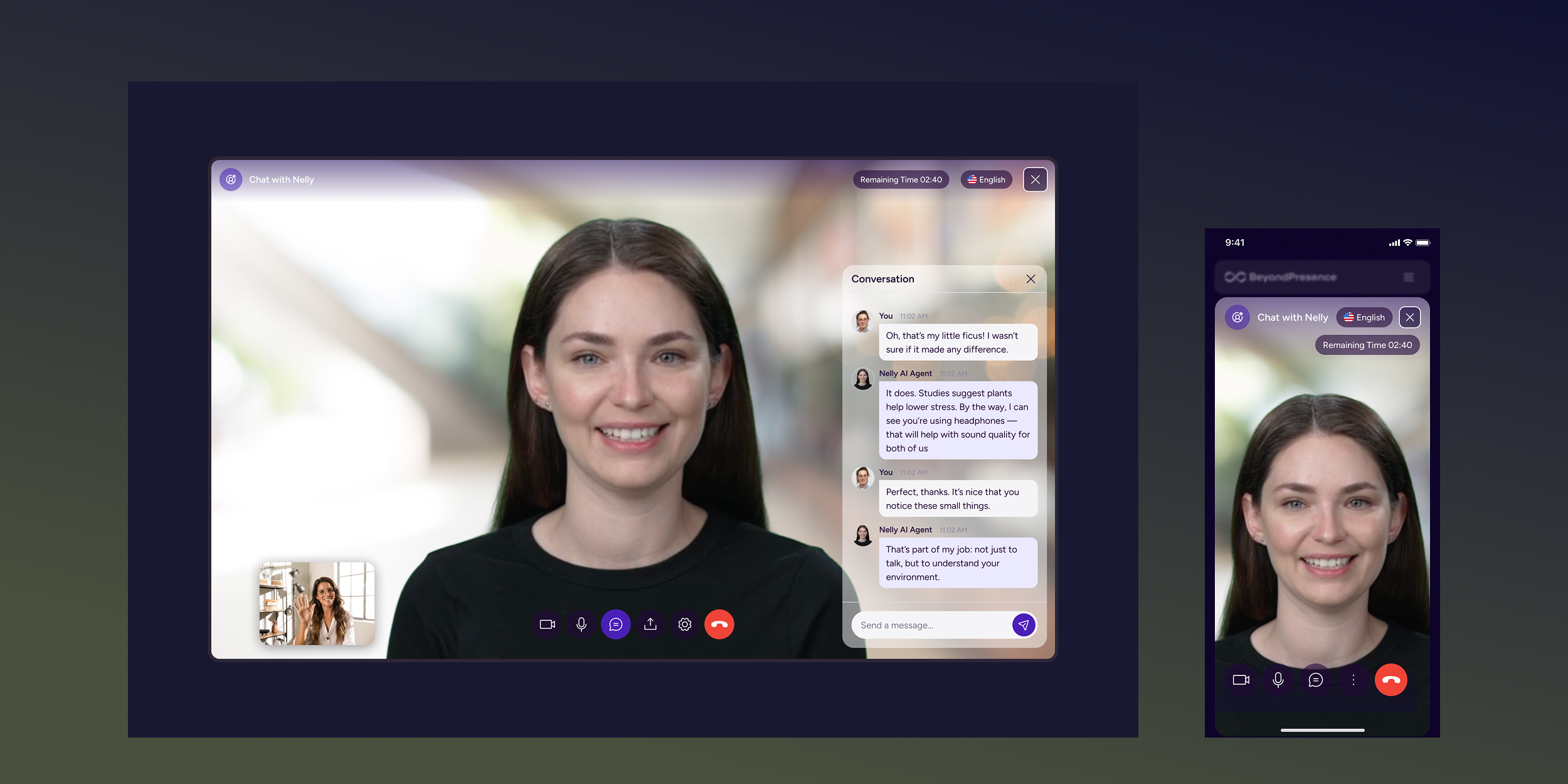This screenshot has width=1568, height=784.
Task: Type in the Send a message field
Action: tap(931, 625)
